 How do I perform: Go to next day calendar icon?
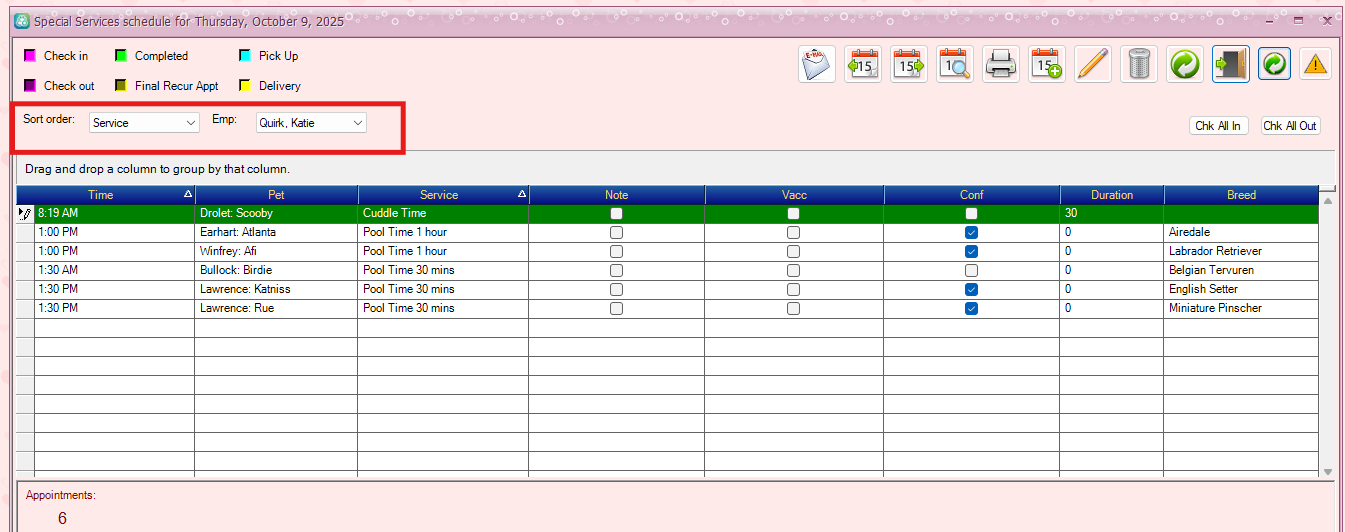pyautogui.click(x=909, y=65)
